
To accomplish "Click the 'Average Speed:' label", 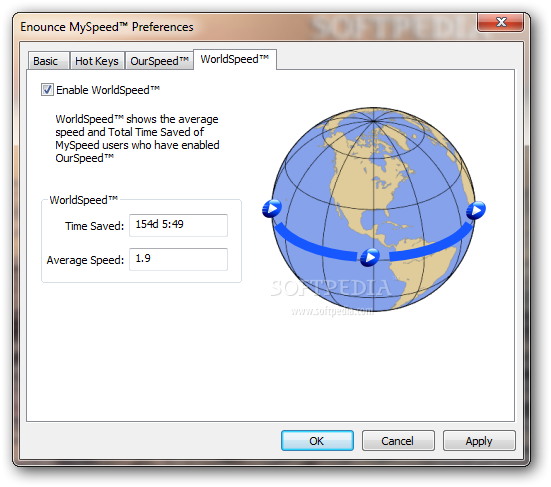I will 85,260.
